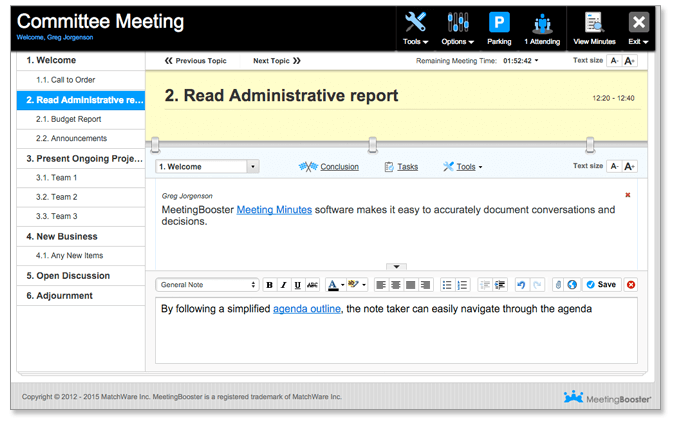Cancel note with red circle icon
673x428 pixels.
pyautogui.click(x=631, y=285)
